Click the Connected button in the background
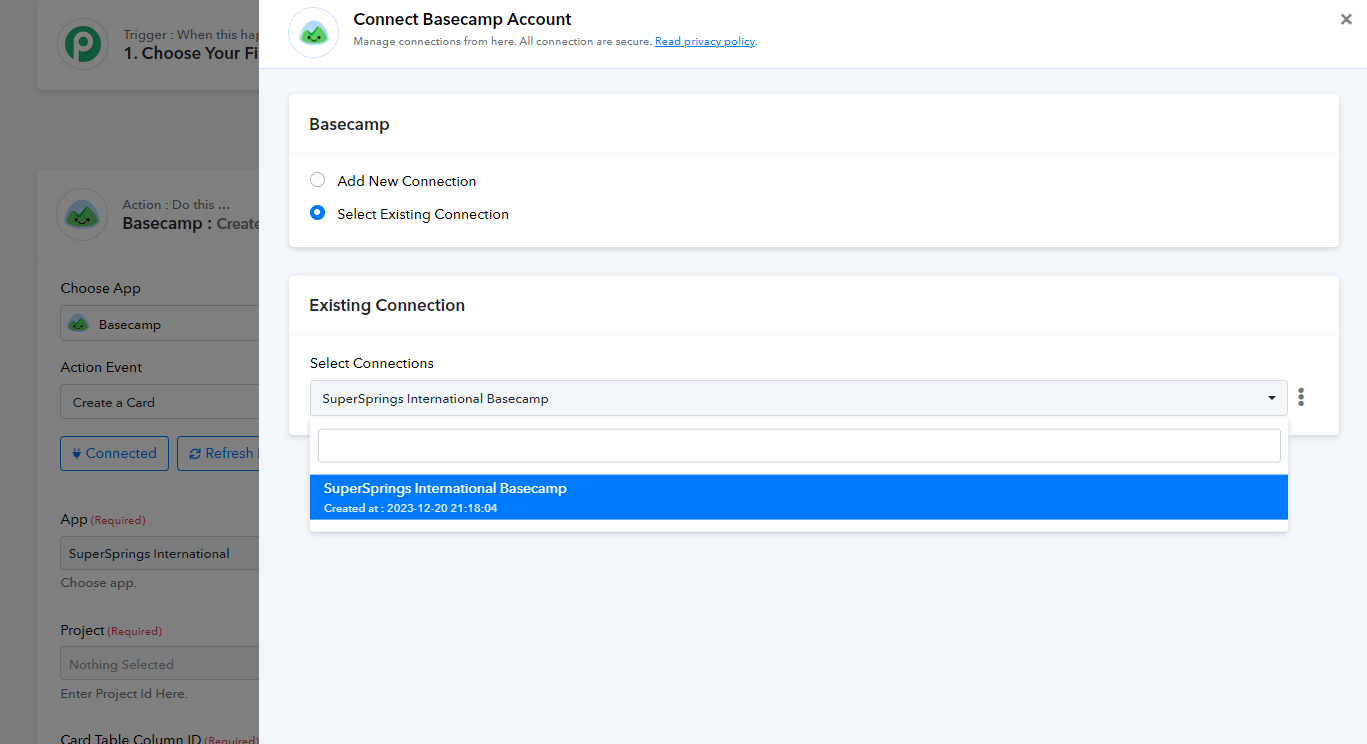 (114, 453)
